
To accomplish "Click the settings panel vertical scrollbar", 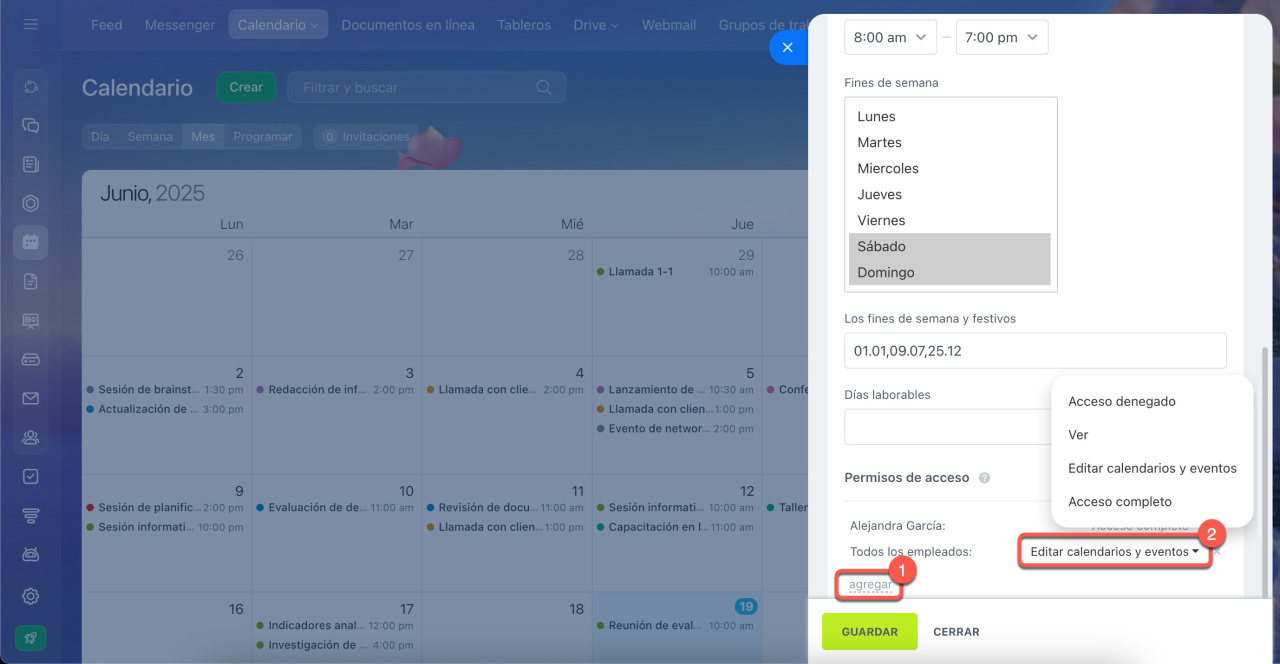I will click(1267, 470).
